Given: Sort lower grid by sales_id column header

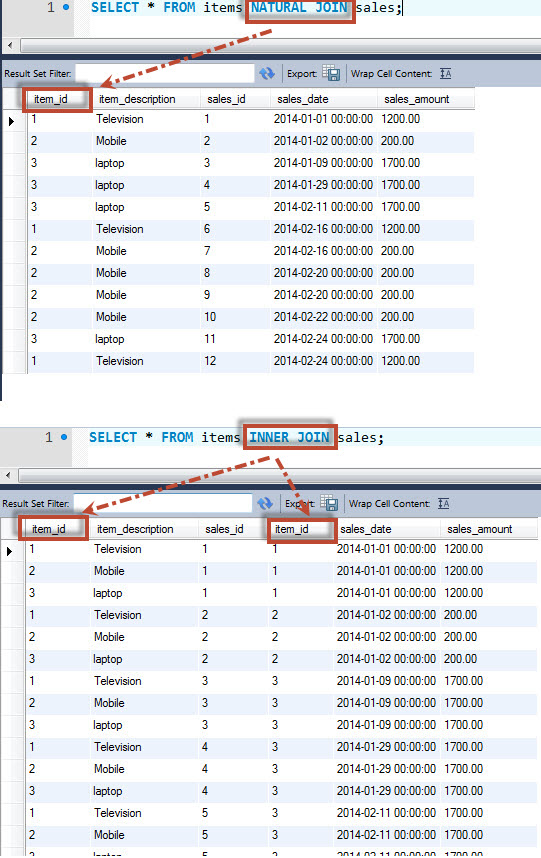Looking at the screenshot, I should 224,529.
